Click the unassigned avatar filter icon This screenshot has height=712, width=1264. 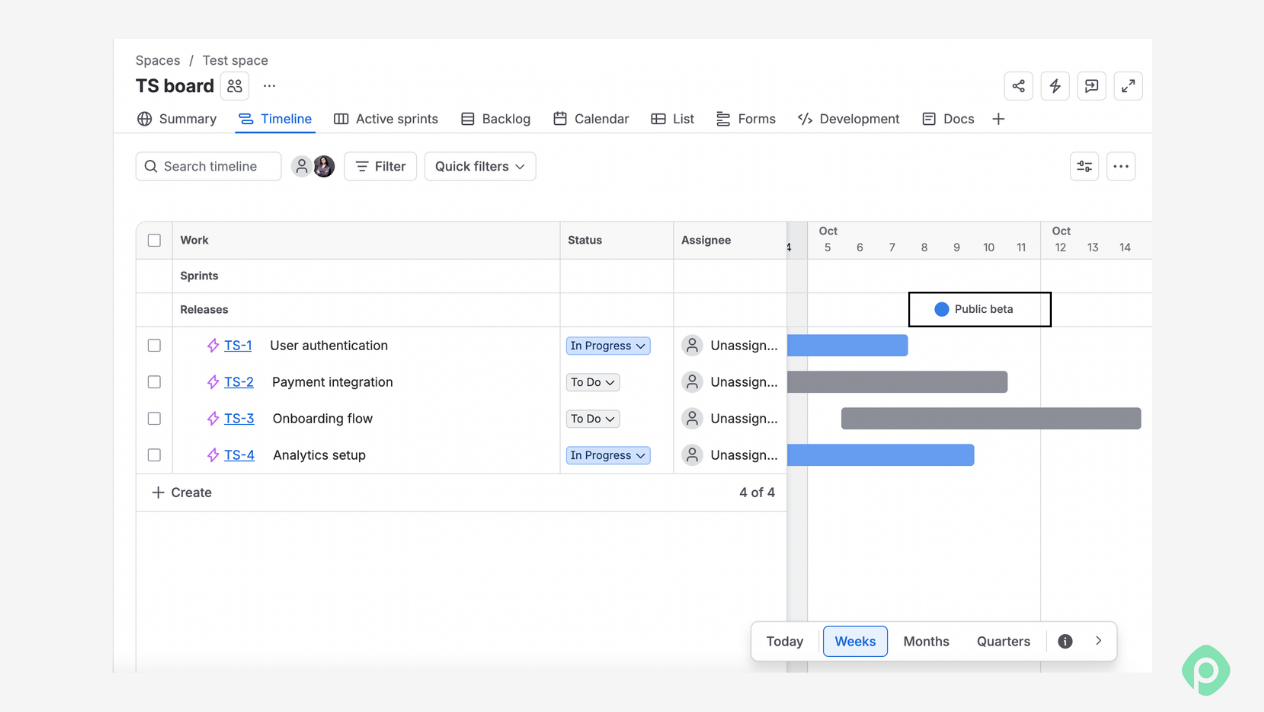click(x=302, y=166)
